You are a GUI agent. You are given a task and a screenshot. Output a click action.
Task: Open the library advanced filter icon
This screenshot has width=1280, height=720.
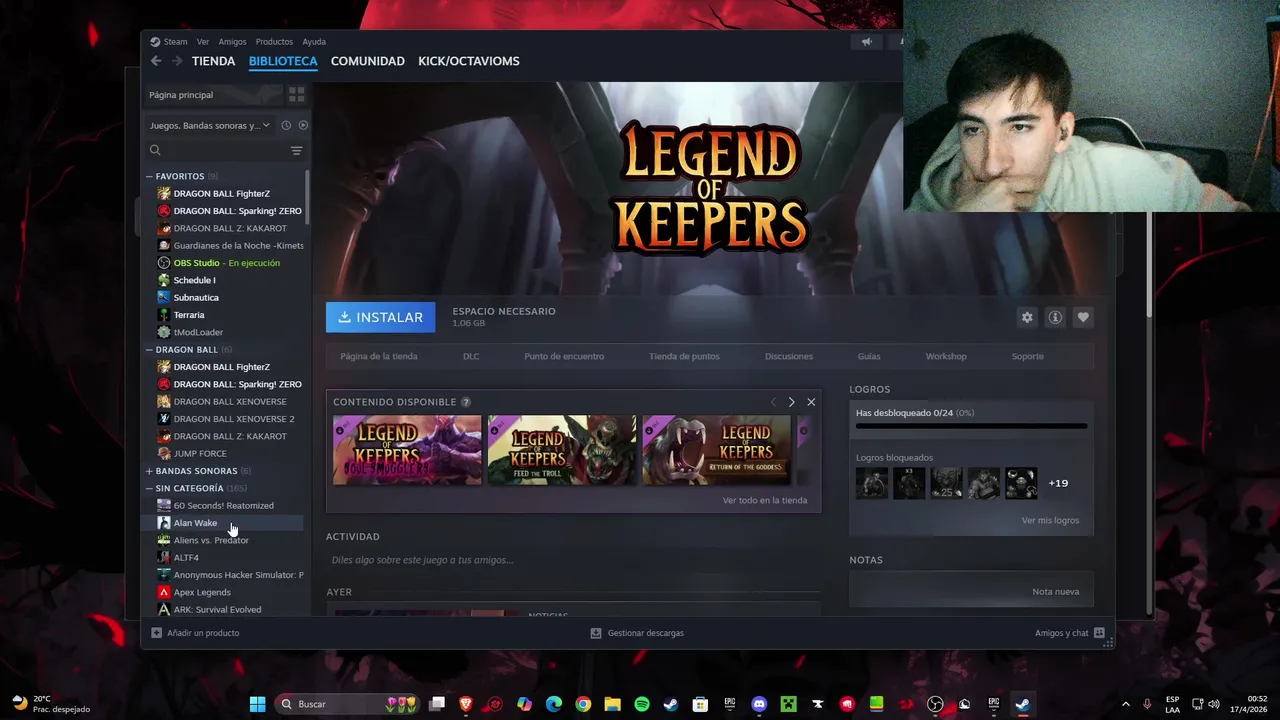(296, 150)
